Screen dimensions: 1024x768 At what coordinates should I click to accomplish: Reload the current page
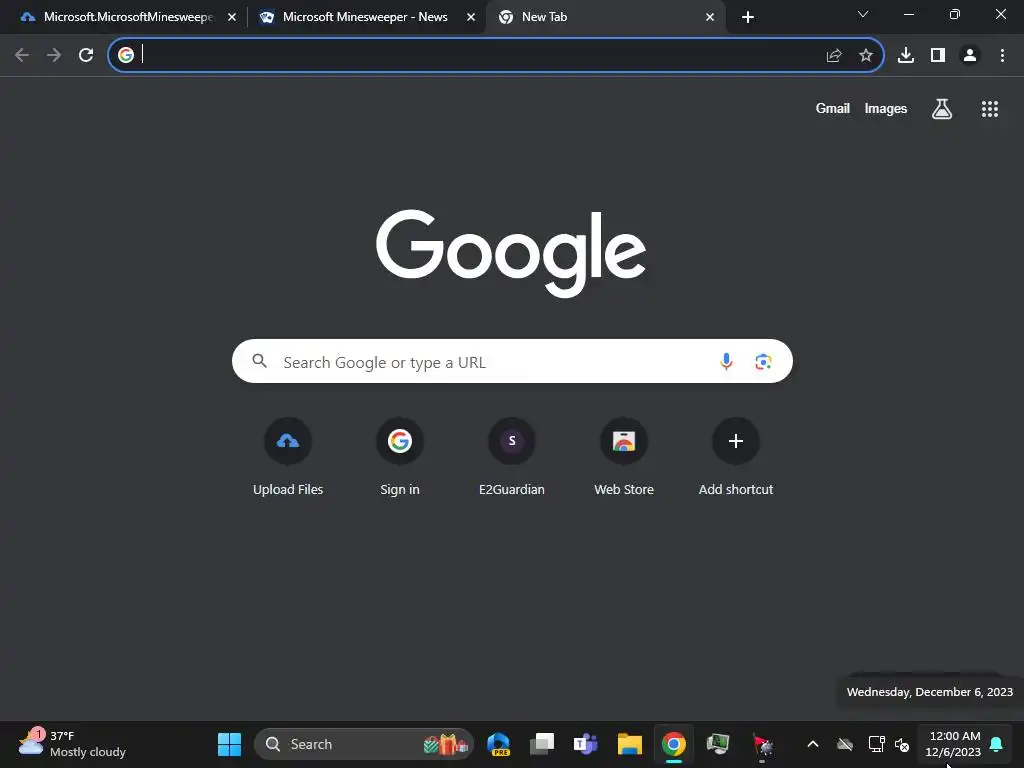pos(86,55)
